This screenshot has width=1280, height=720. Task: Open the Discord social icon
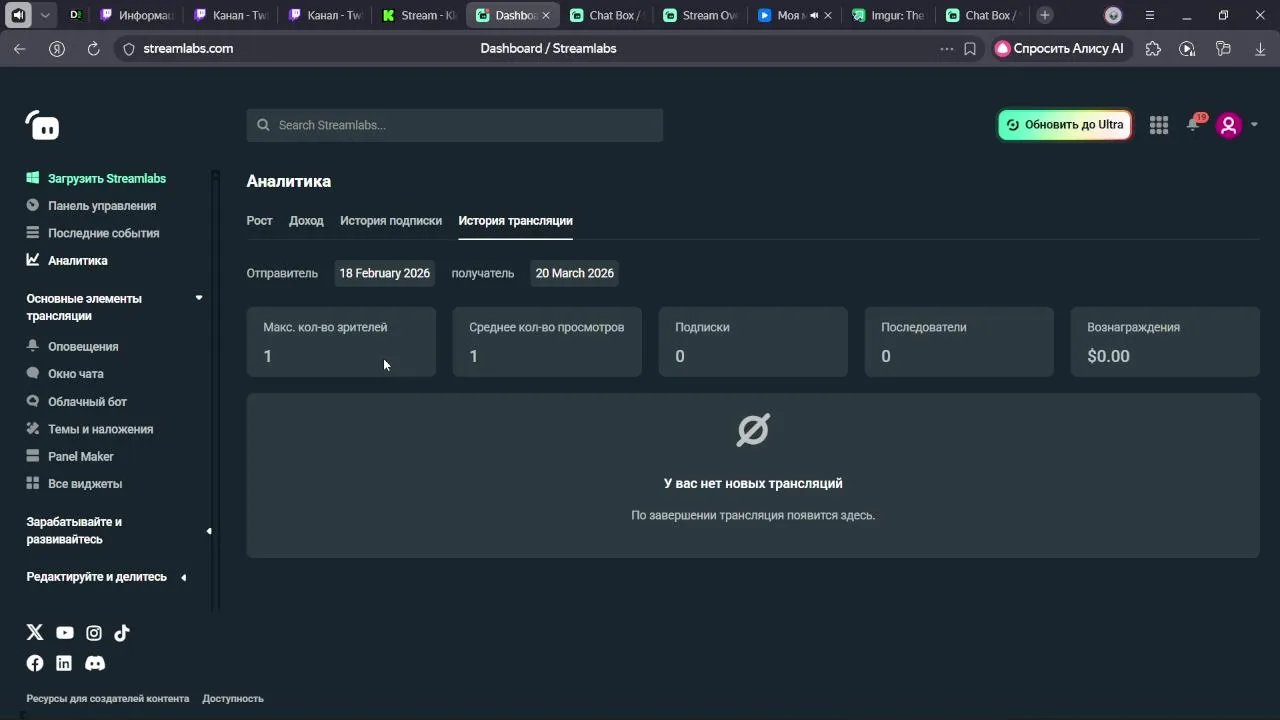tap(95, 663)
